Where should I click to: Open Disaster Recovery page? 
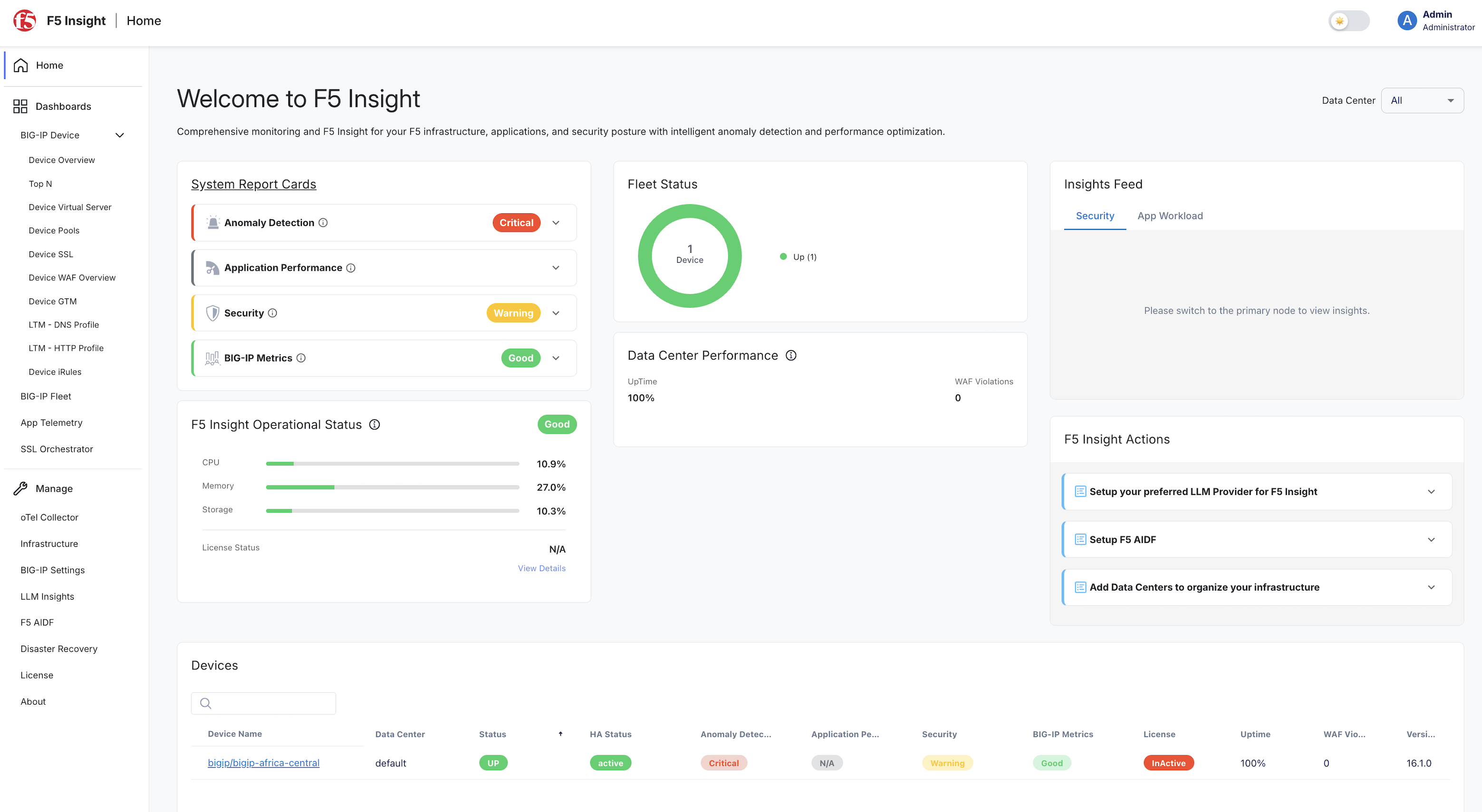pos(58,649)
